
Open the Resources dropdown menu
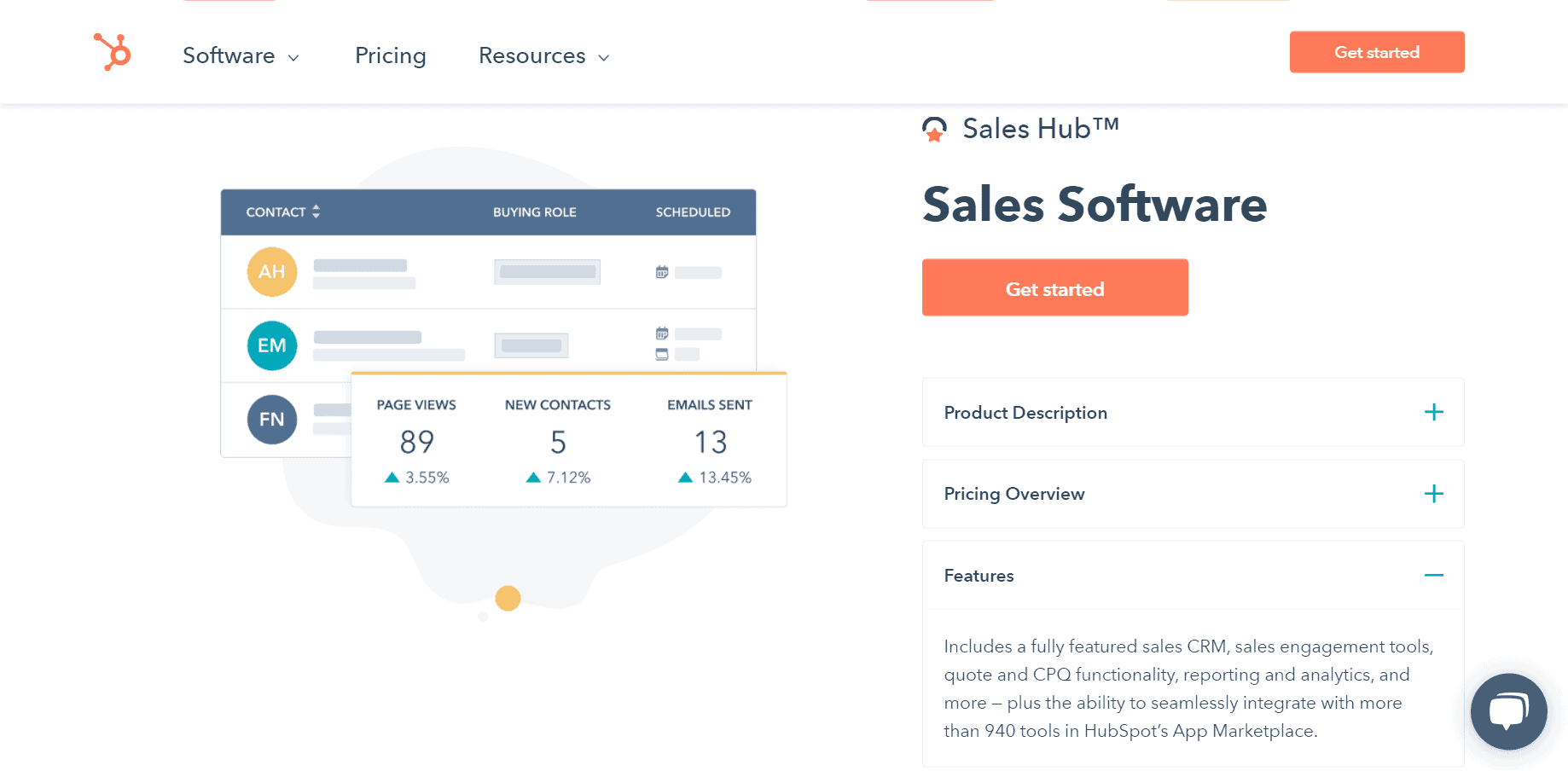(543, 55)
